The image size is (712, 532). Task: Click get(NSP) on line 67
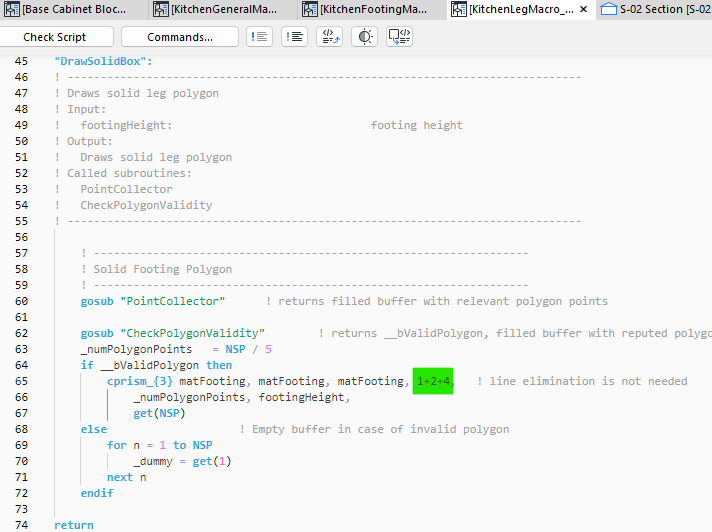coord(159,413)
